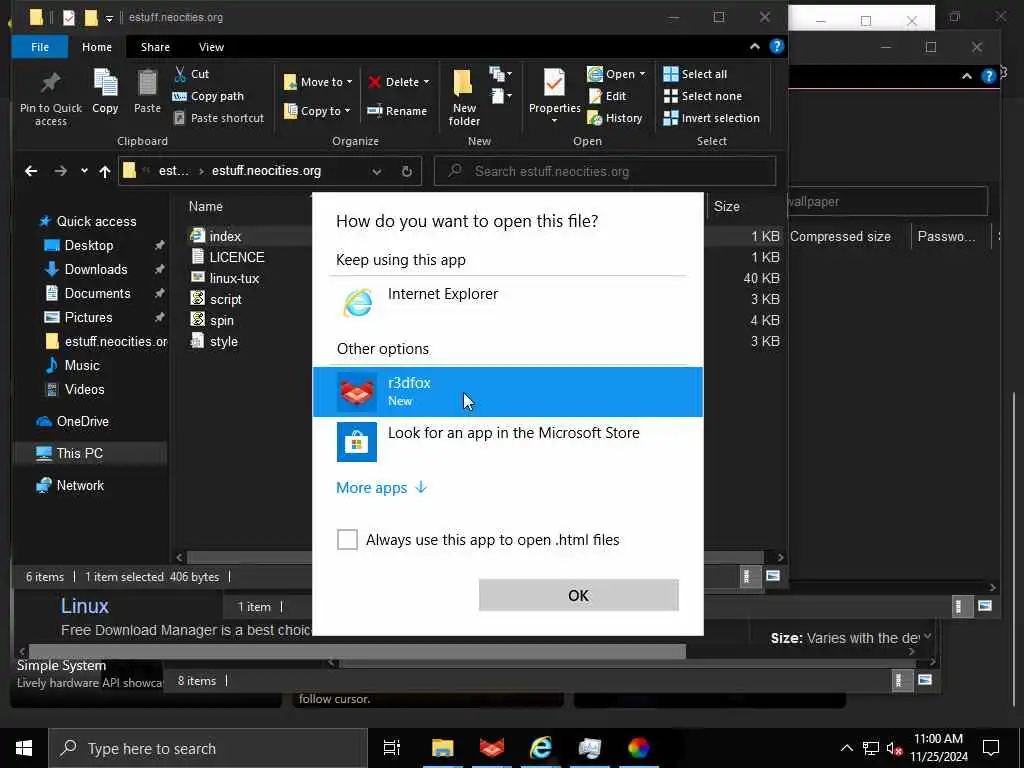Image resolution: width=1024 pixels, height=768 pixels.
Task: Open the Copy to dropdown
Action: click(x=317, y=111)
